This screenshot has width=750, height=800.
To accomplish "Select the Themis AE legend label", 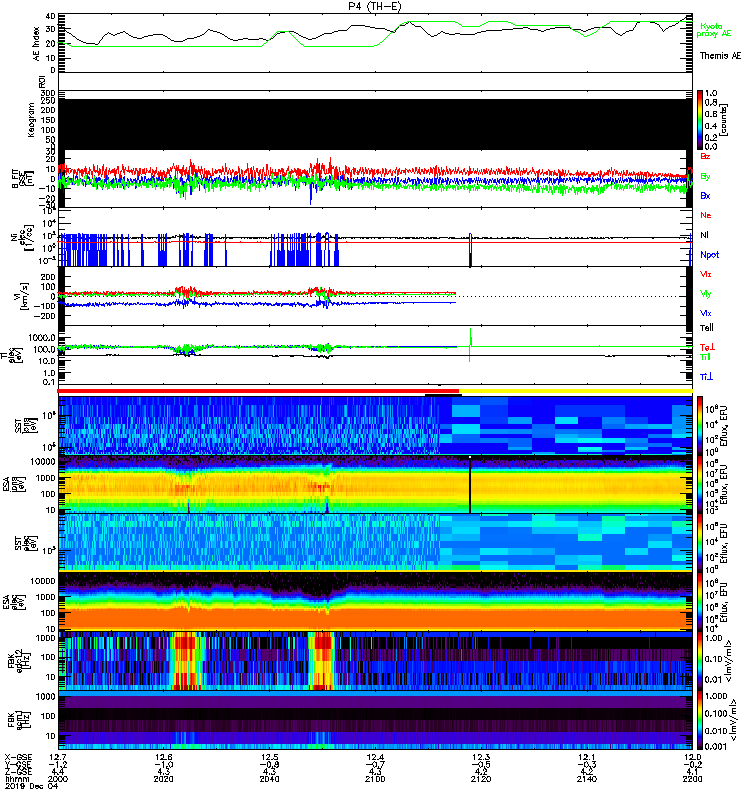I will tap(720, 56).
